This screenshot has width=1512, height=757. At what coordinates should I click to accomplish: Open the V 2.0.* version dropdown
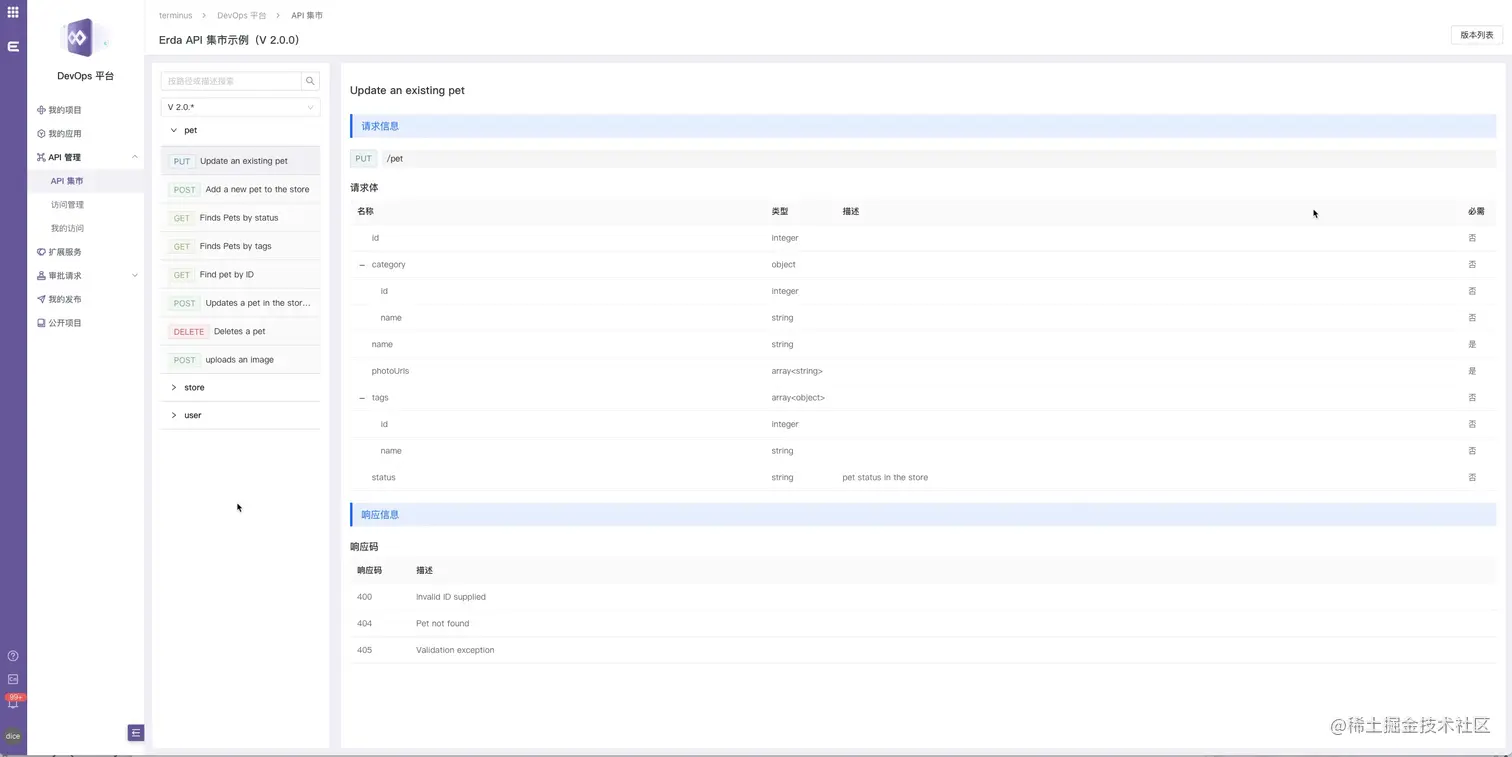click(x=240, y=107)
